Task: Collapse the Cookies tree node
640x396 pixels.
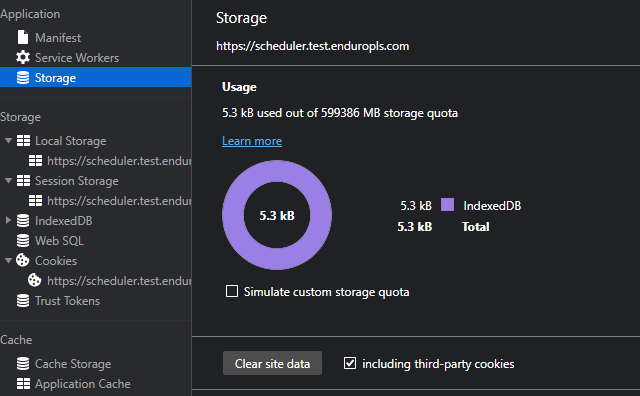Action: 8,260
